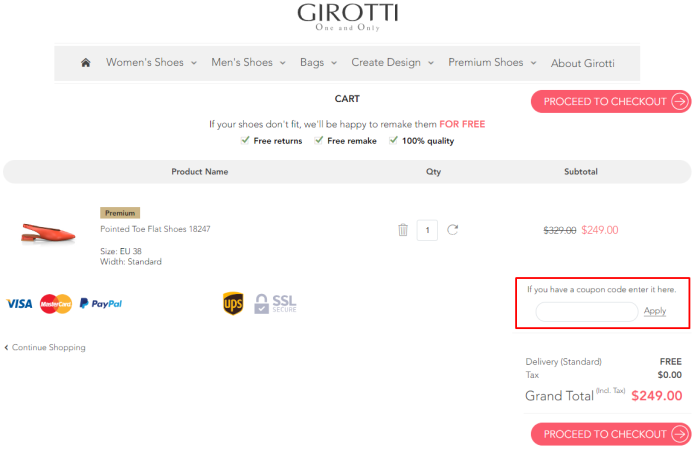Open the Men's Shoes menu
Image resolution: width=700 pixels, height=451 pixels.
coord(242,63)
